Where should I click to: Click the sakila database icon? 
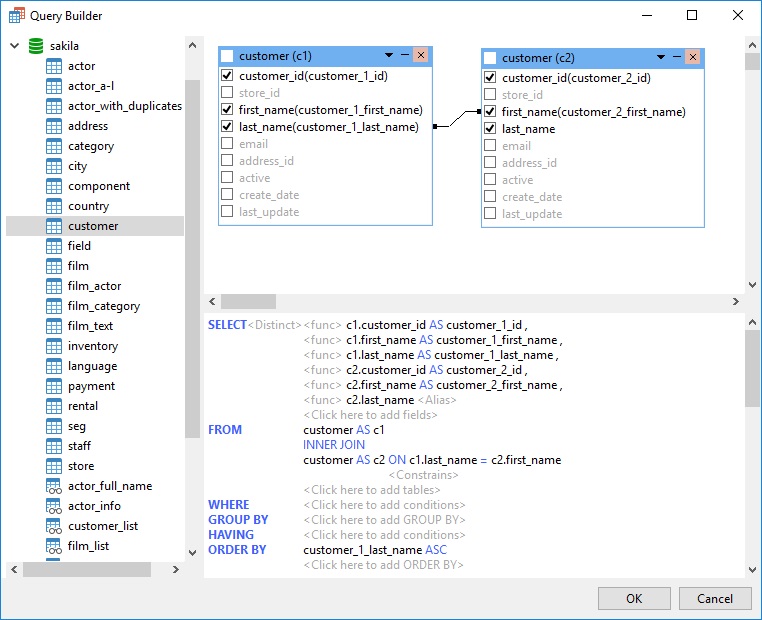tap(36, 46)
